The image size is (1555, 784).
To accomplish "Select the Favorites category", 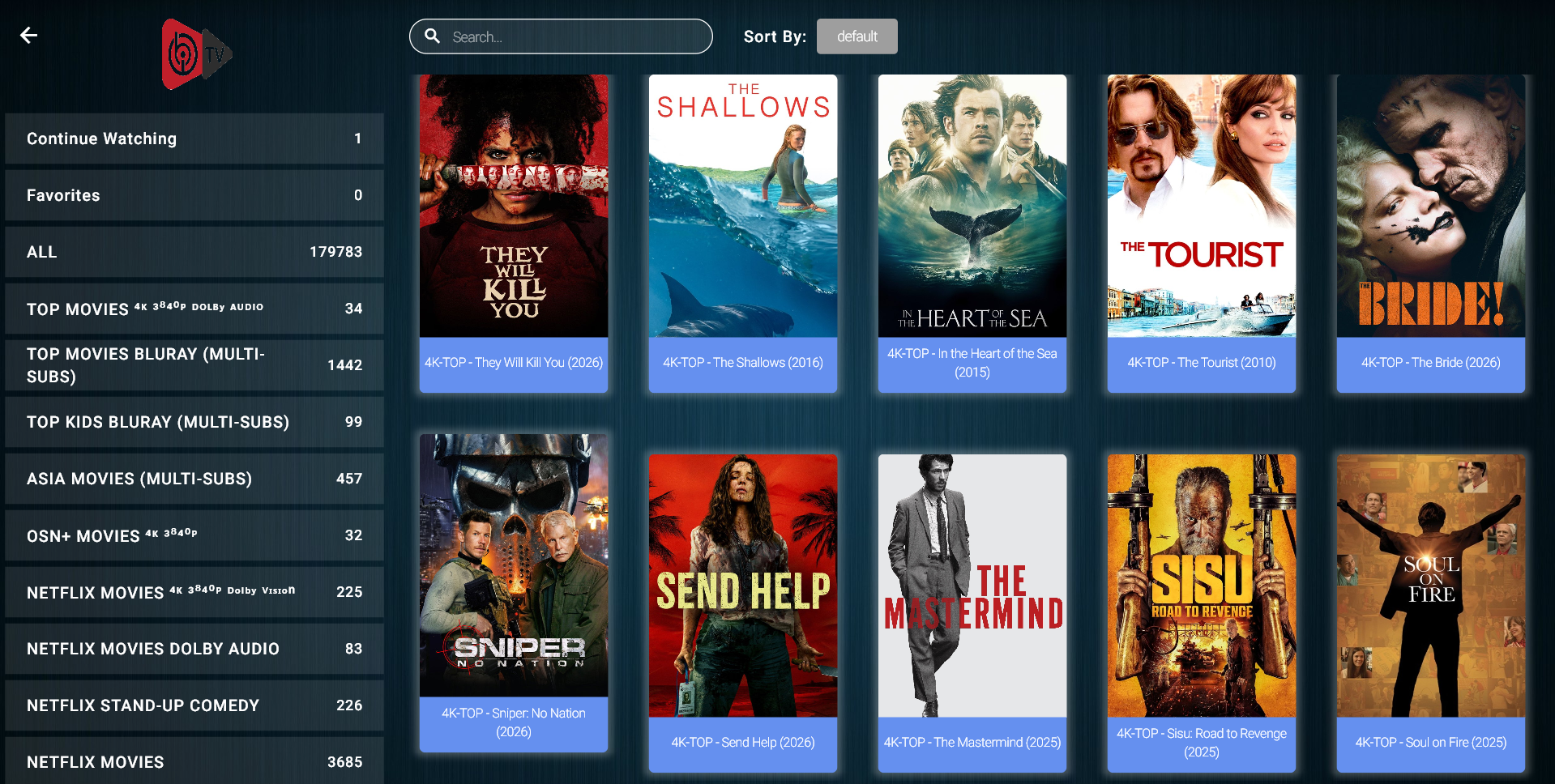I will [x=194, y=195].
